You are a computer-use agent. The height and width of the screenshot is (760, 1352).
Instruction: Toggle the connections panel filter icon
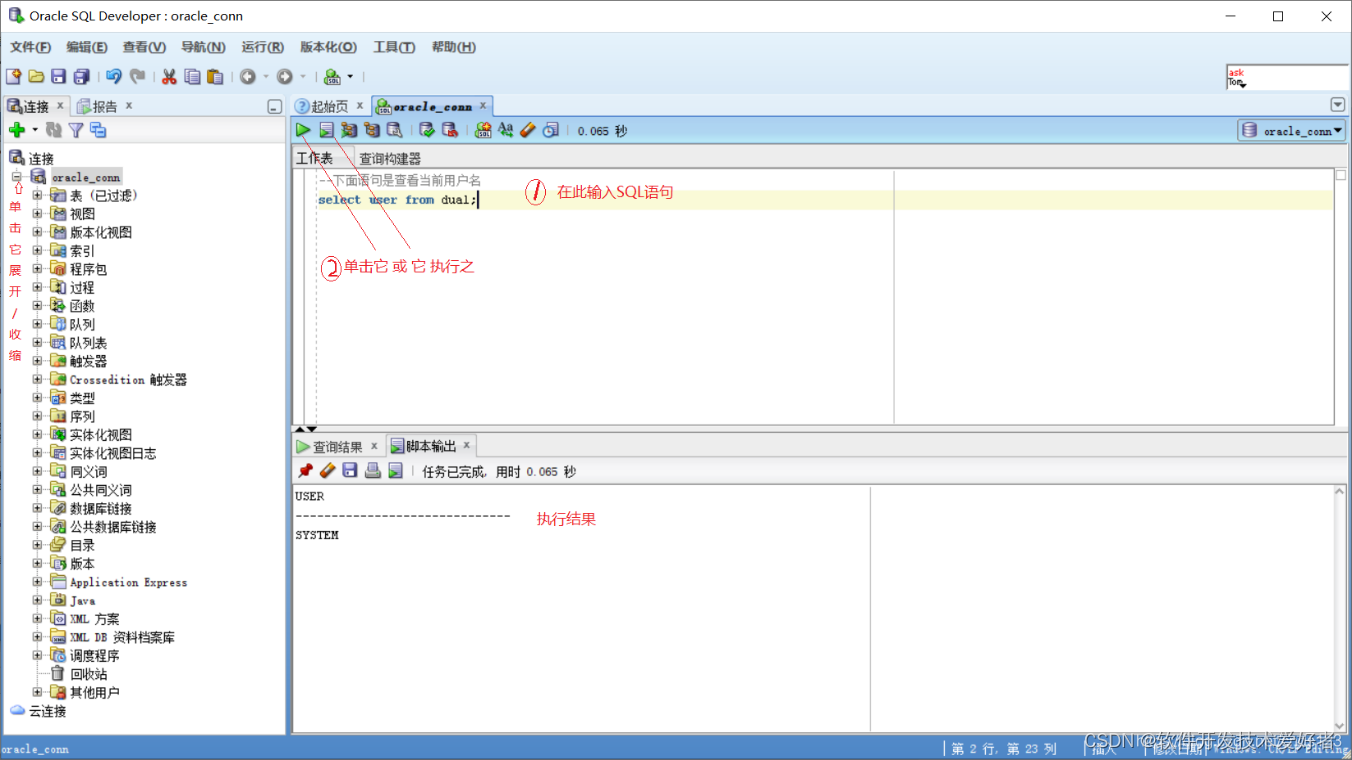coord(75,129)
